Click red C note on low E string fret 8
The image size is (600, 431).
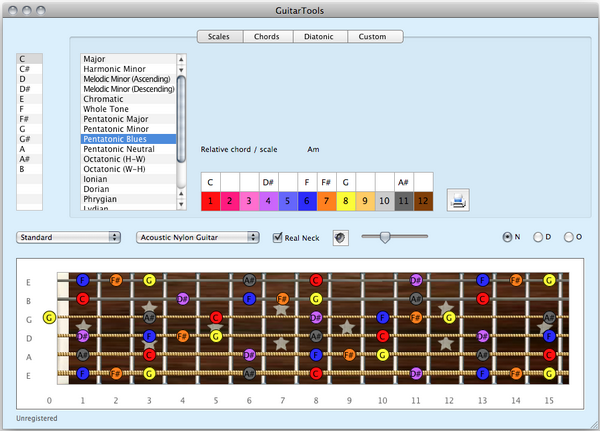click(x=316, y=373)
